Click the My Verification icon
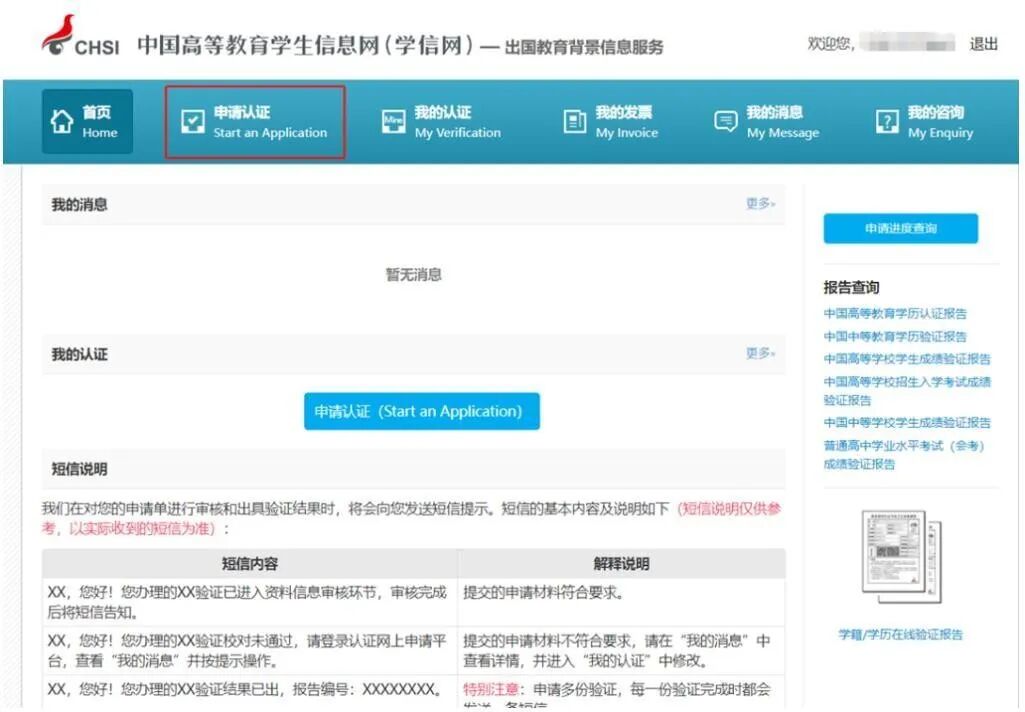The height and width of the screenshot is (712, 1025). (x=394, y=122)
